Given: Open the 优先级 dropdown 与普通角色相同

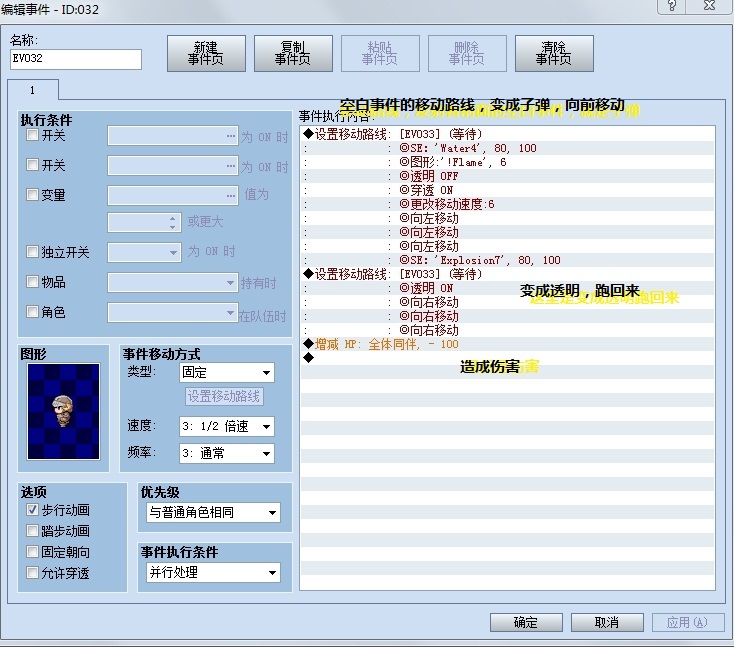Looking at the screenshot, I should point(213,513).
